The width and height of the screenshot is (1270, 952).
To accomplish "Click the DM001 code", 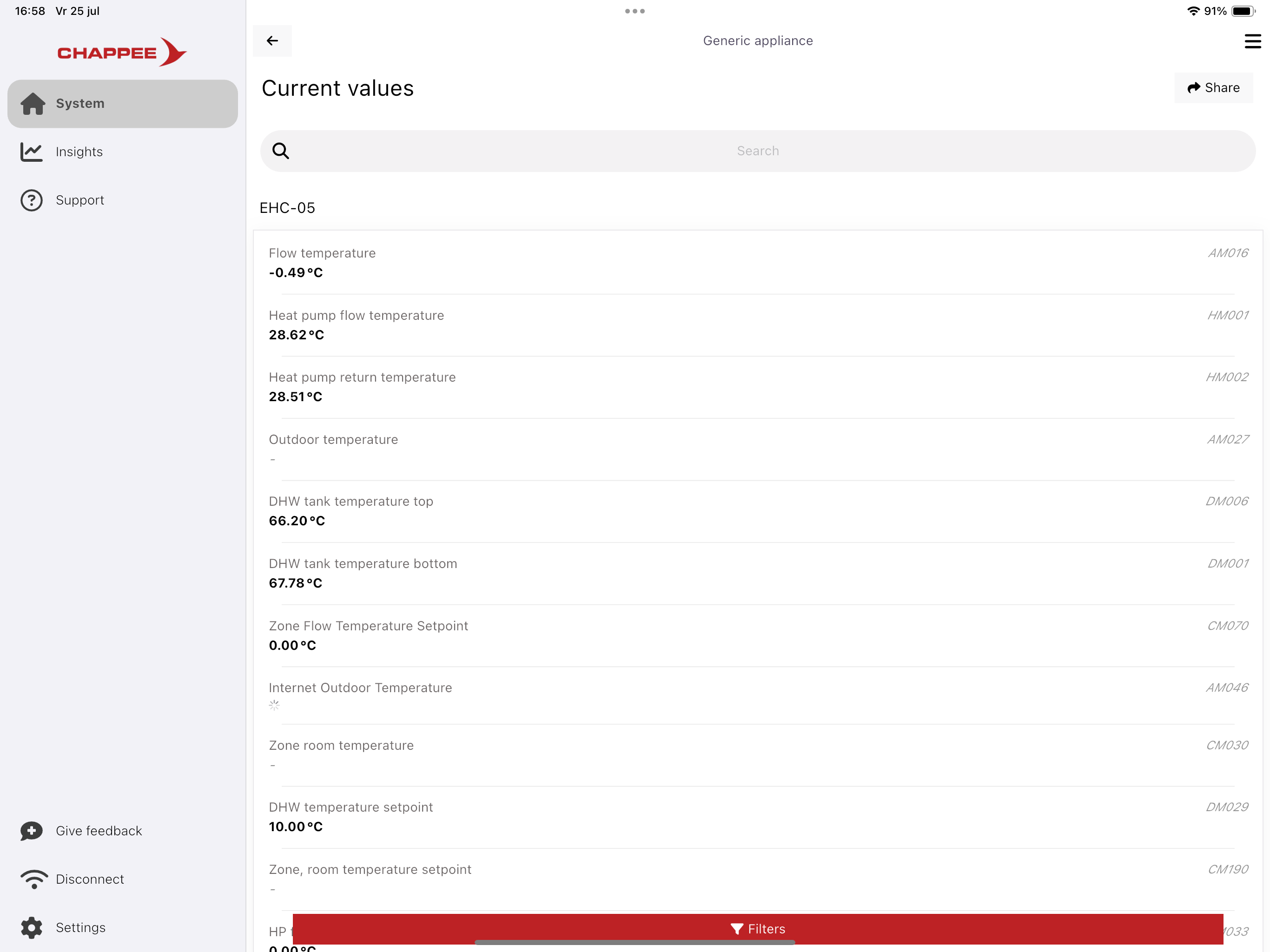I will 1228,563.
